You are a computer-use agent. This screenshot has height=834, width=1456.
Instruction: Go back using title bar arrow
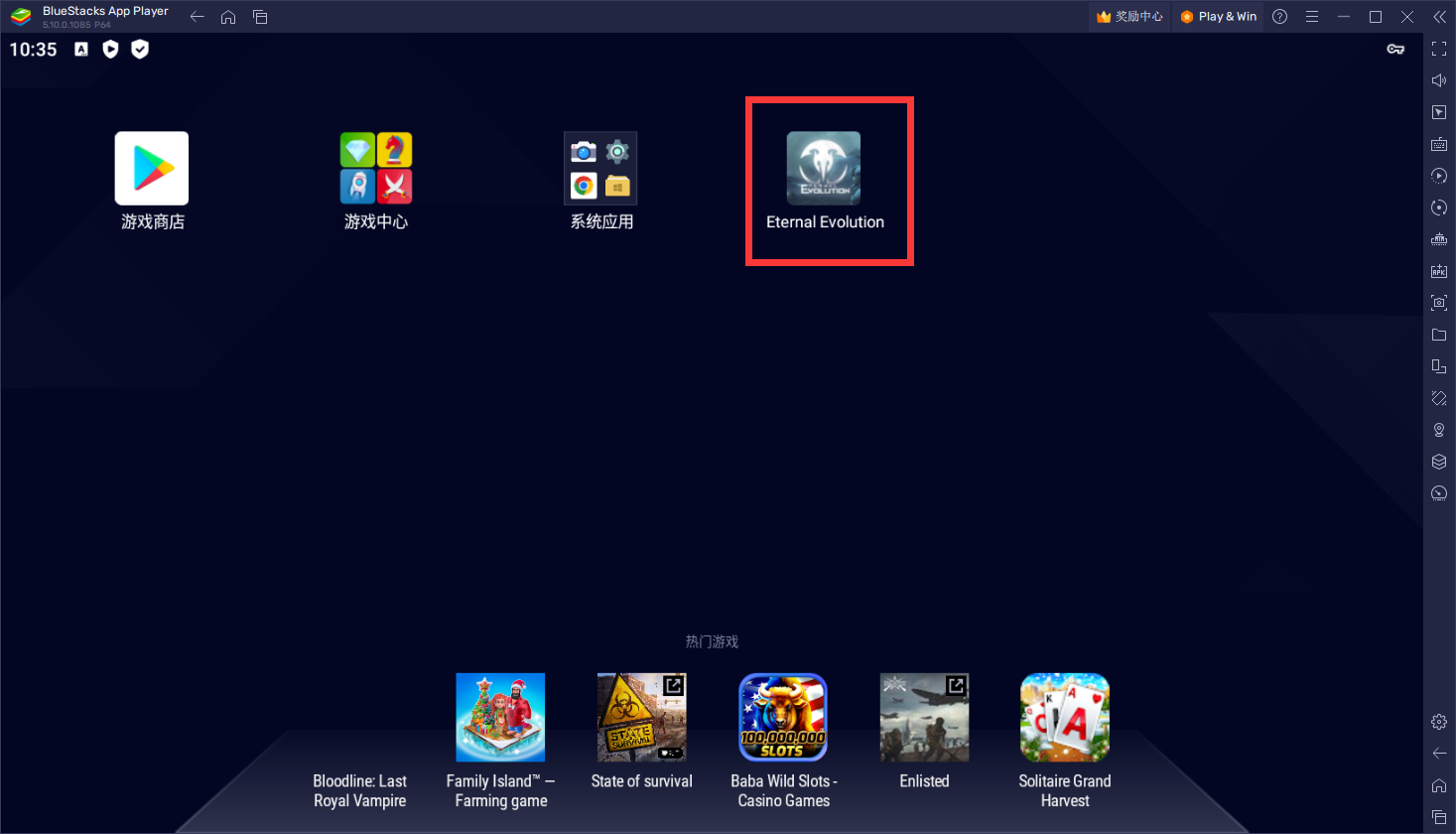(197, 17)
